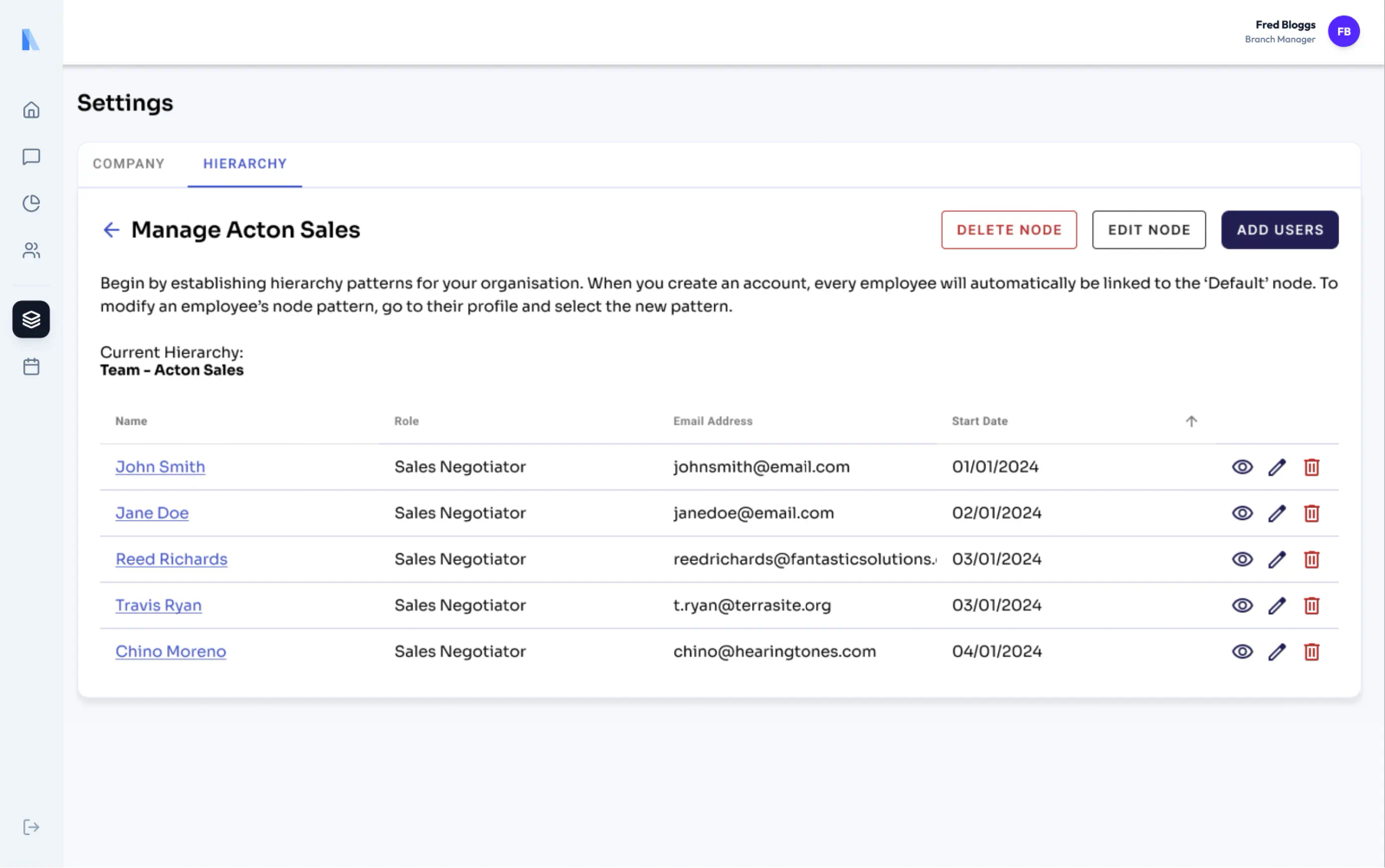The height and width of the screenshot is (868, 1385).
Task: Open Jane Doe profile link
Action: pos(152,513)
